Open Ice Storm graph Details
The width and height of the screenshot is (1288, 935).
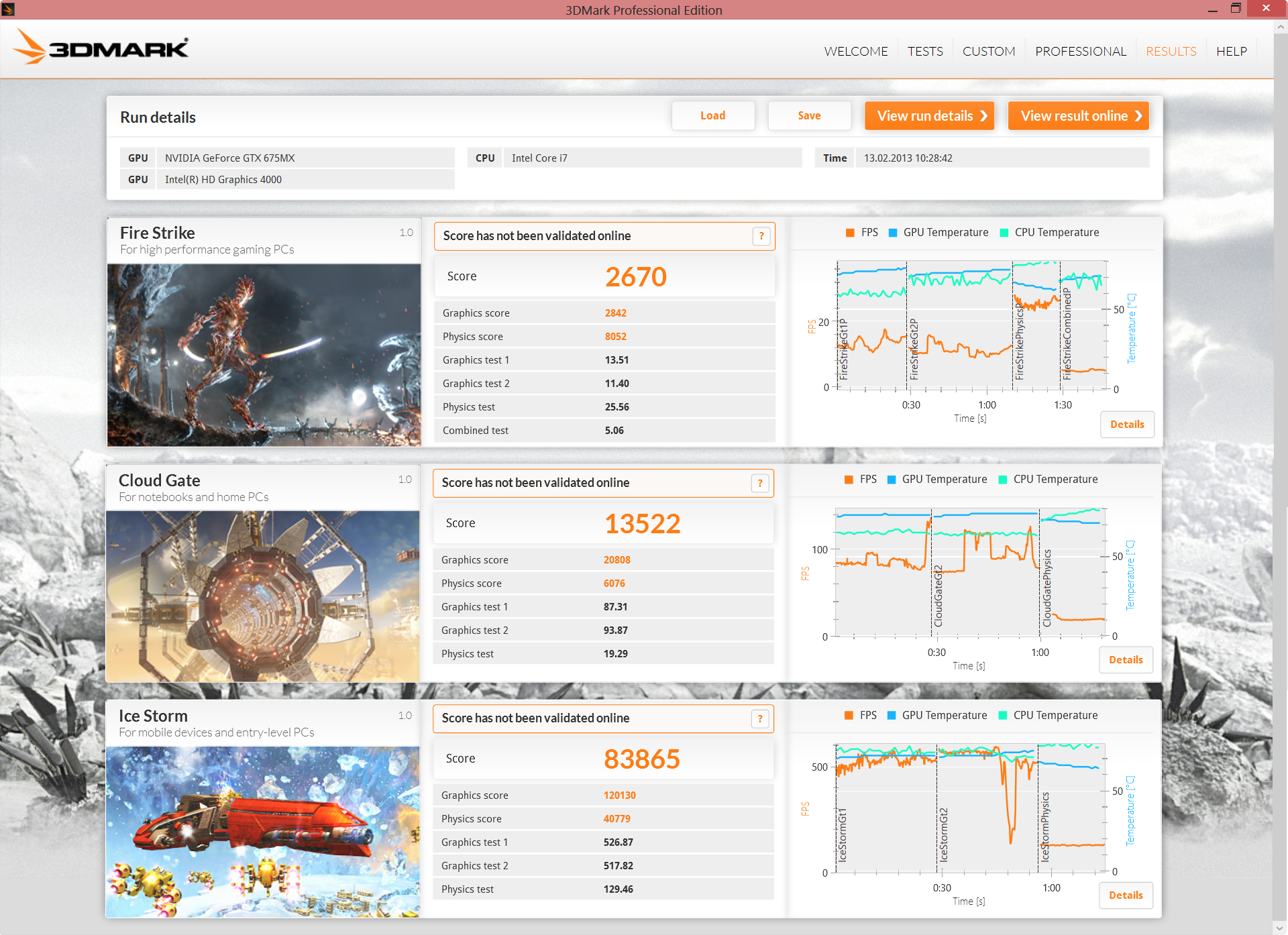[1126, 895]
